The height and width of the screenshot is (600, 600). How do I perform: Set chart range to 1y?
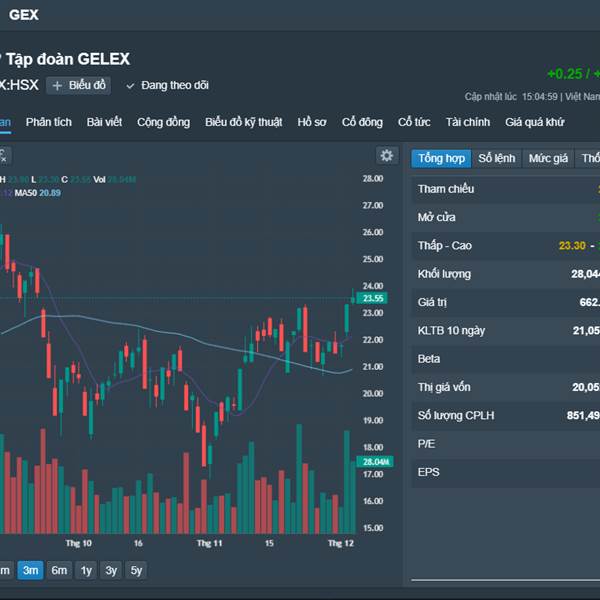[86, 570]
